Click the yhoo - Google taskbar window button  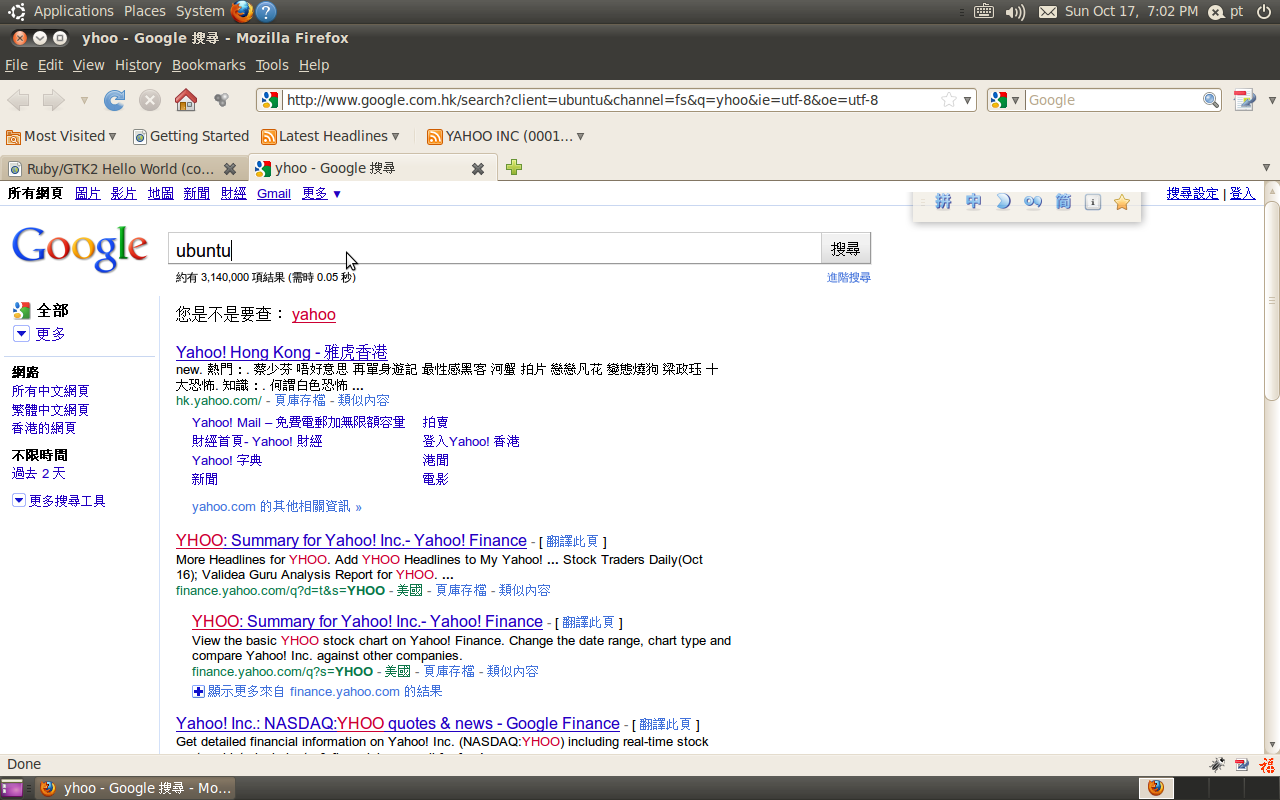click(x=135, y=788)
